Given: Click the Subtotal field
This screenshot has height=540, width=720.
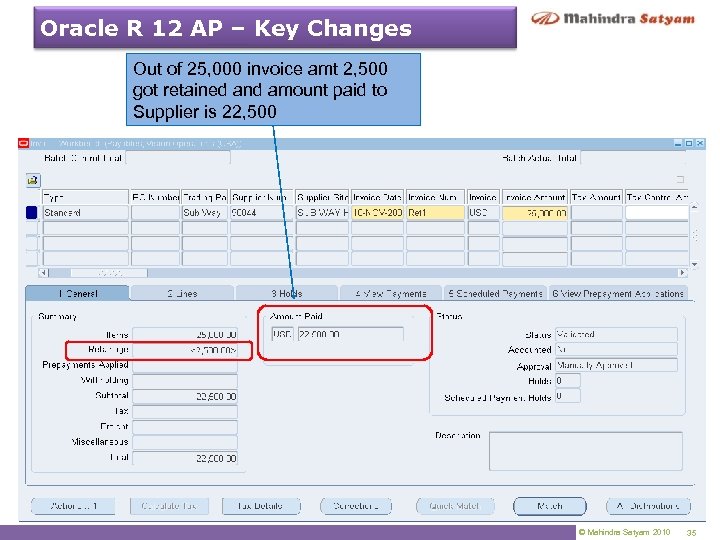Looking at the screenshot, I should point(185,396).
